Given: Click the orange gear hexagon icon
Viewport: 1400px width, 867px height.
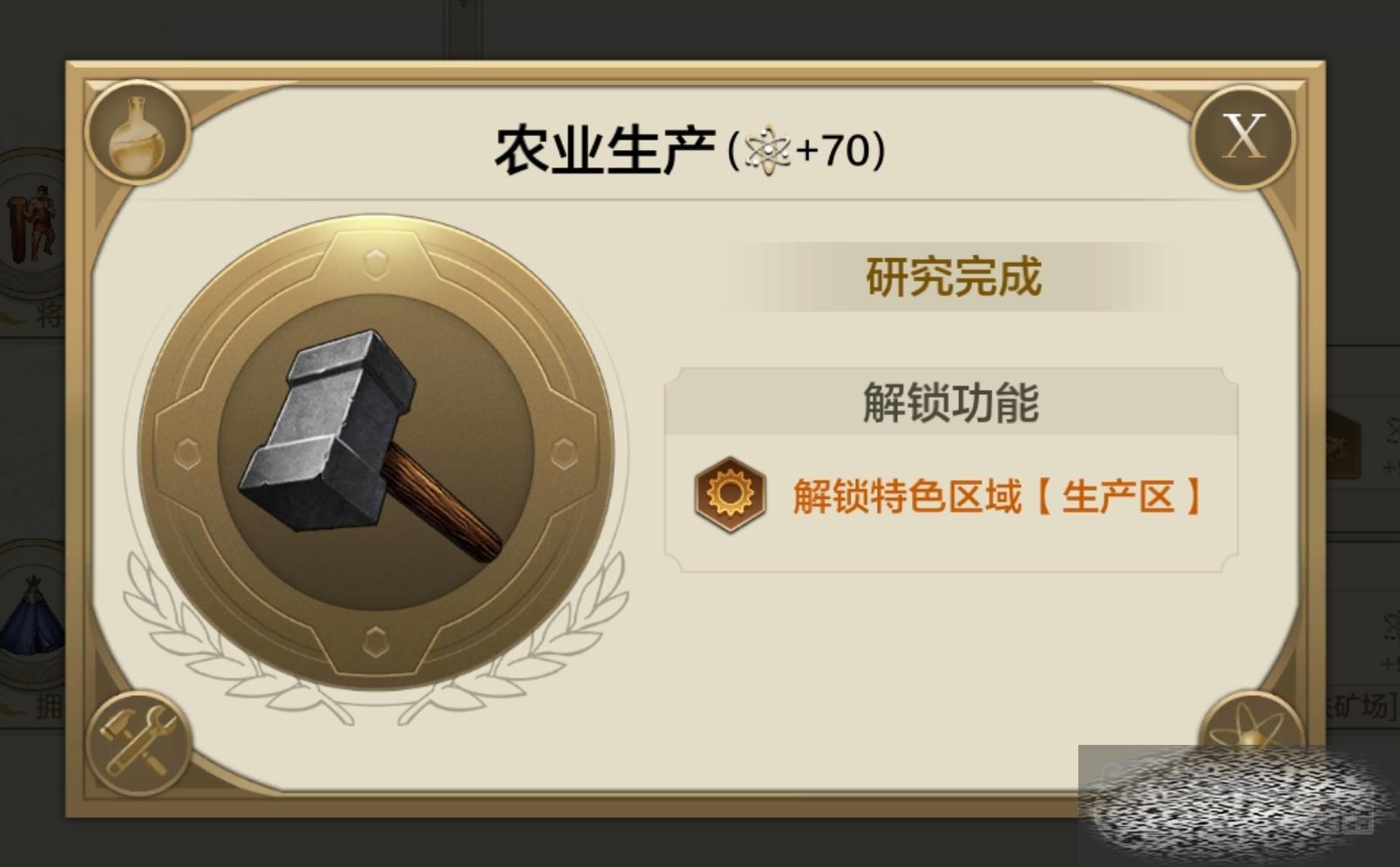Looking at the screenshot, I should tap(731, 495).
